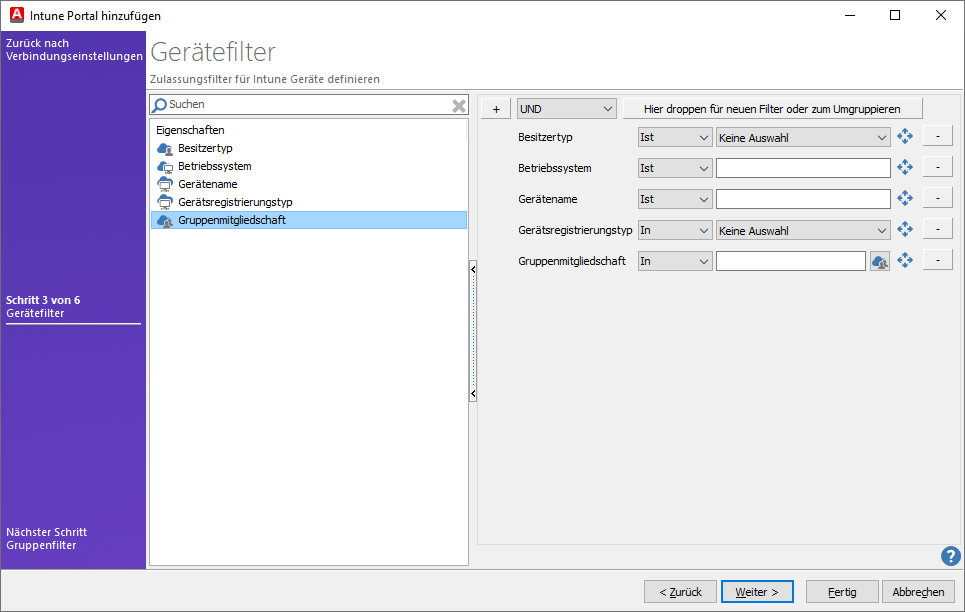Click the Betriebssystem value input field

803,168
